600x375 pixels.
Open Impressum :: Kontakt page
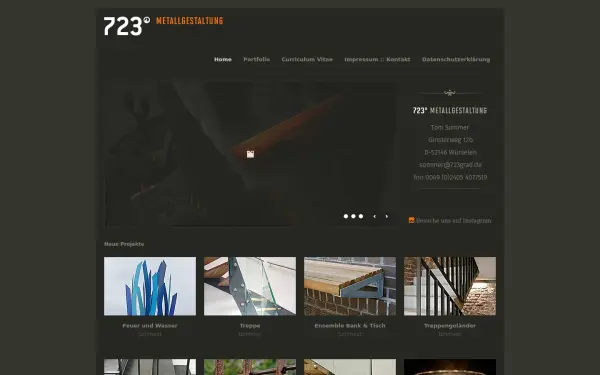point(377,59)
